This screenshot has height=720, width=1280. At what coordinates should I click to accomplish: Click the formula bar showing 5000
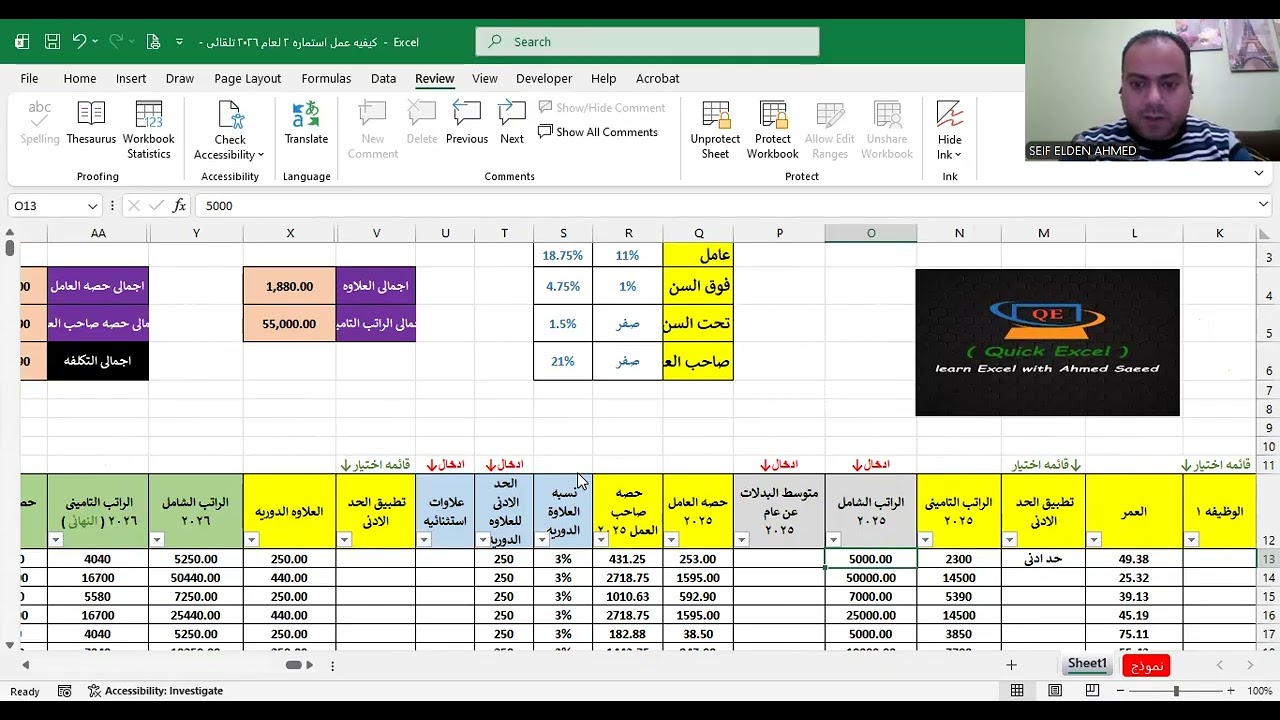724,205
